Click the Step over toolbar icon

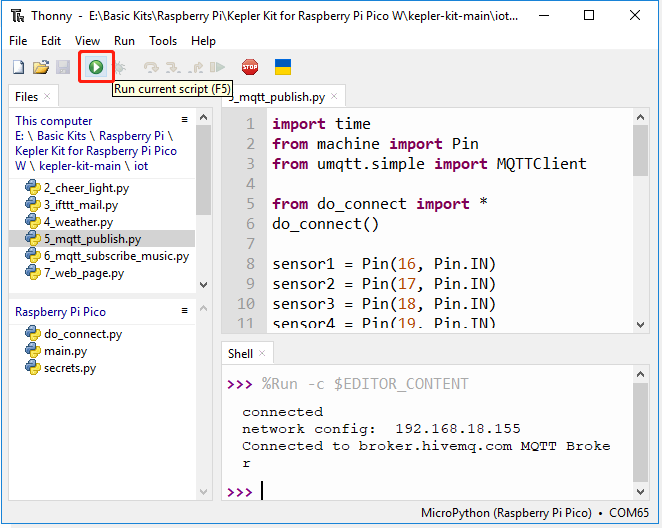151,68
